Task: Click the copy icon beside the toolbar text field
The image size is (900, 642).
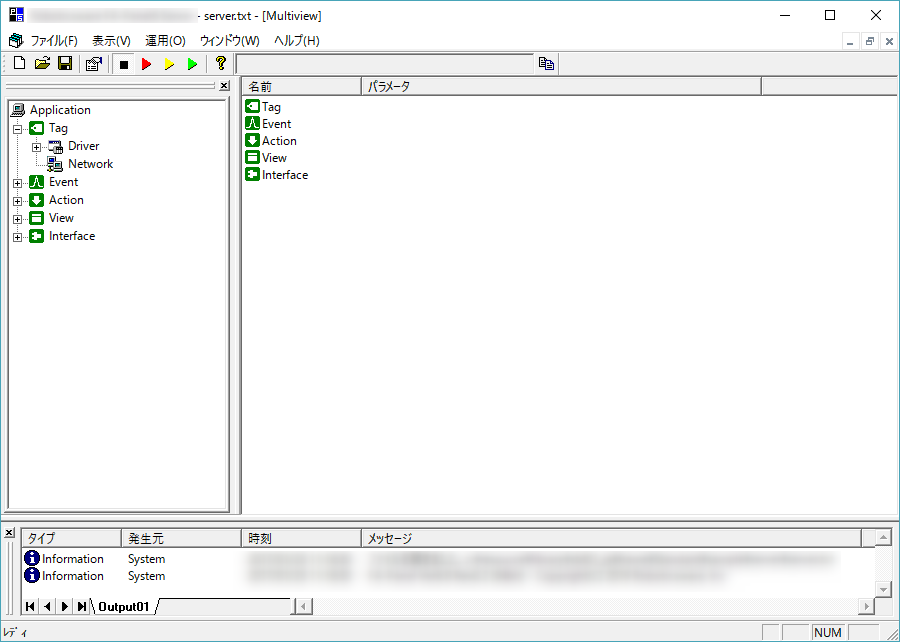Action: [x=546, y=64]
